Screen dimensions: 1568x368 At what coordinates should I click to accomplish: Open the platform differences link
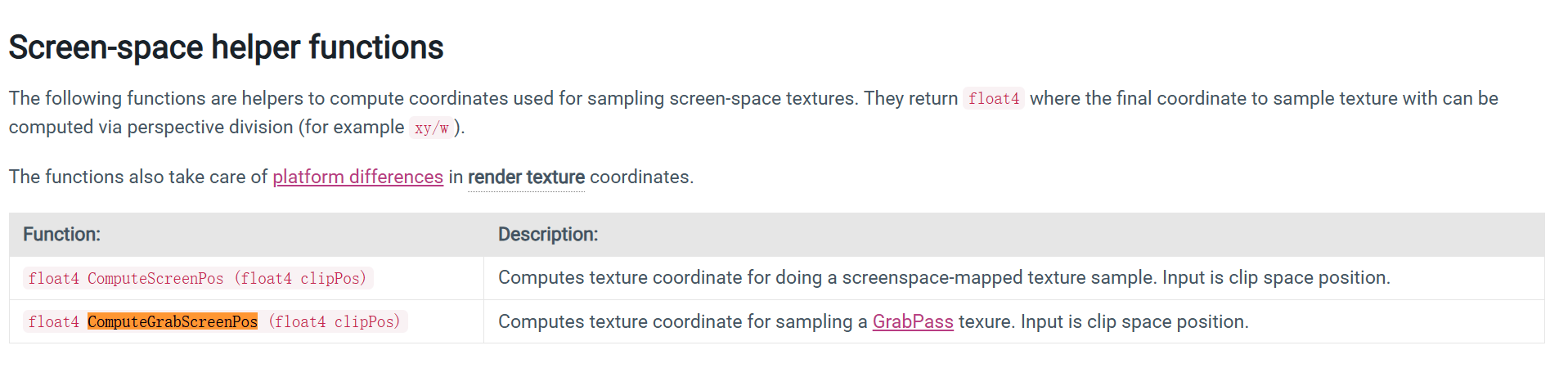(357, 177)
